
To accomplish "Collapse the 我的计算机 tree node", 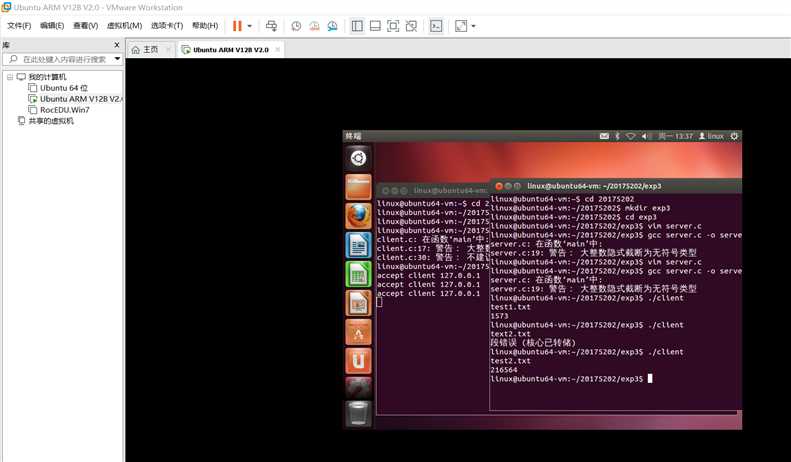I will pyautogui.click(x=10, y=77).
